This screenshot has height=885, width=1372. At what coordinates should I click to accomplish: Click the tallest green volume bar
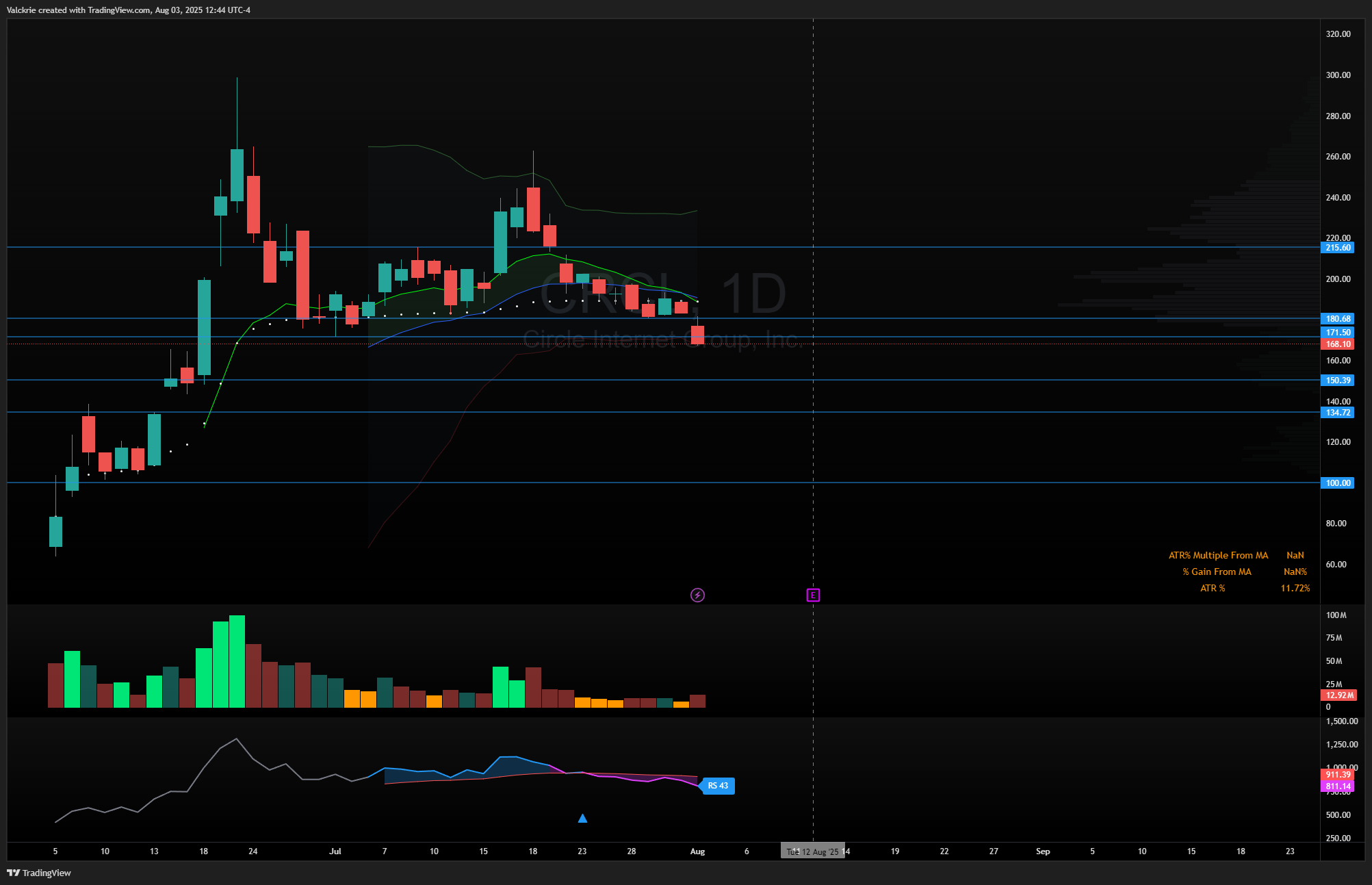coord(237,660)
